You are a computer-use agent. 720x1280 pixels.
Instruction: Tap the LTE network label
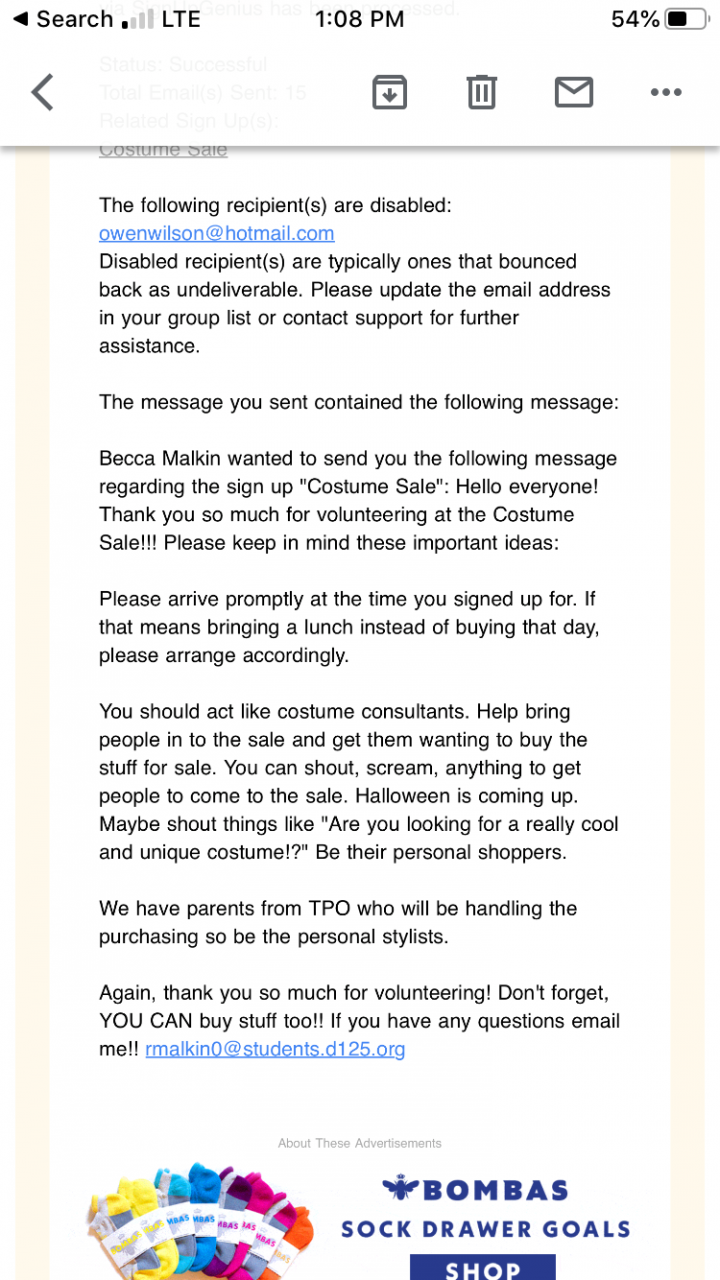(x=181, y=19)
